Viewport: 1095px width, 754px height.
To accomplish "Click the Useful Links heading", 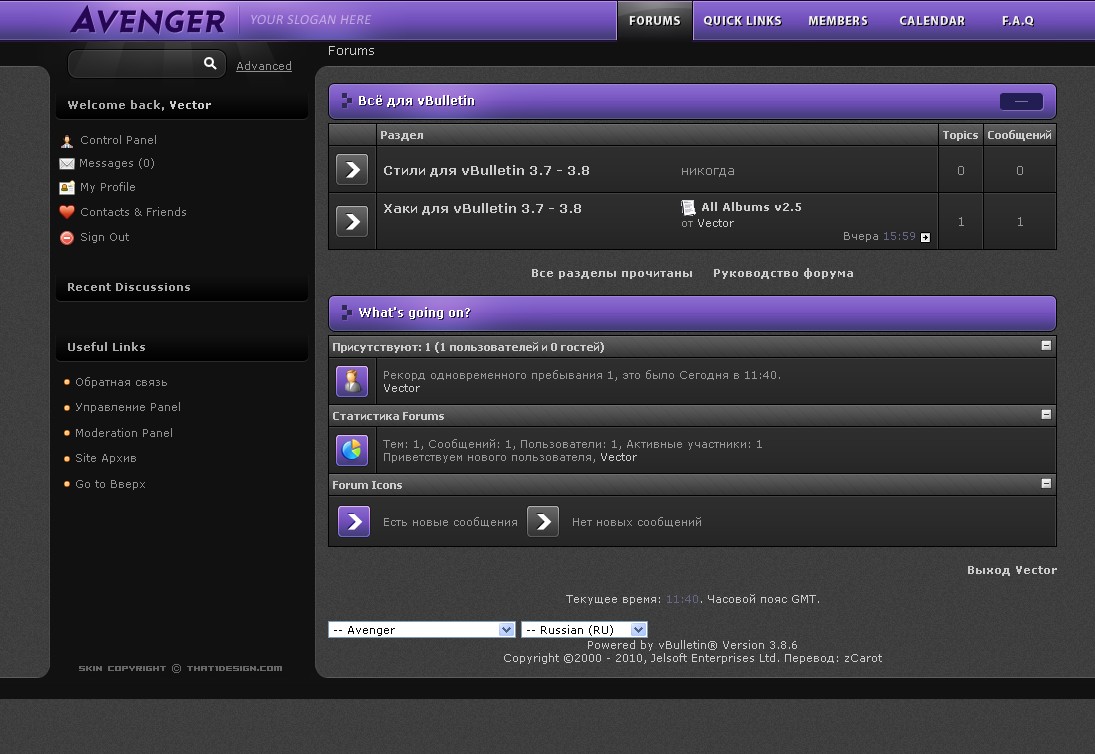I will pos(106,347).
